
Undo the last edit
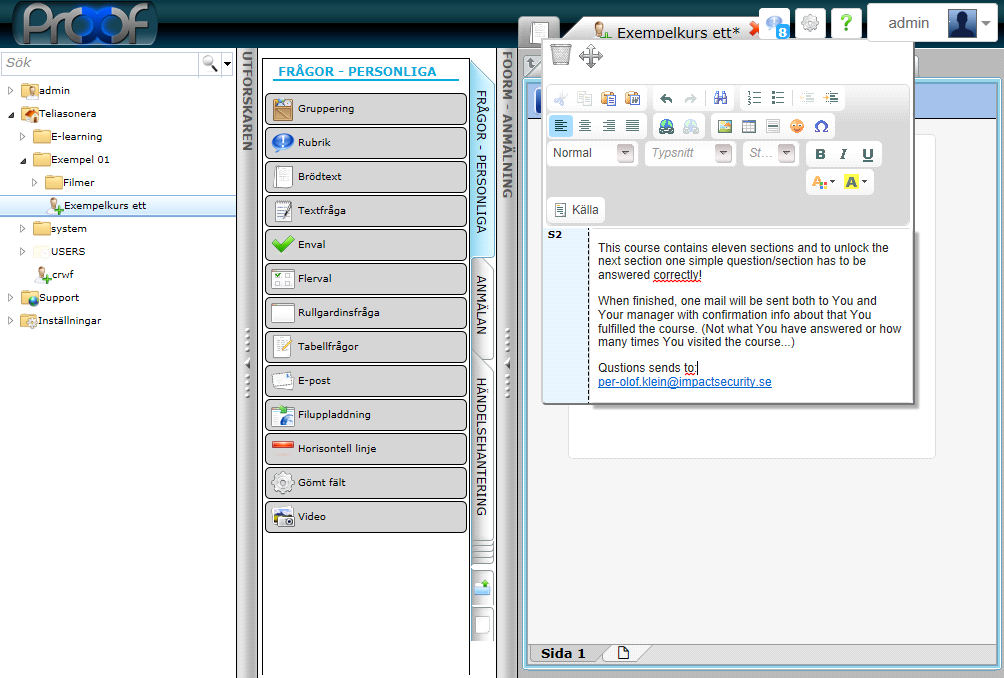coord(666,98)
